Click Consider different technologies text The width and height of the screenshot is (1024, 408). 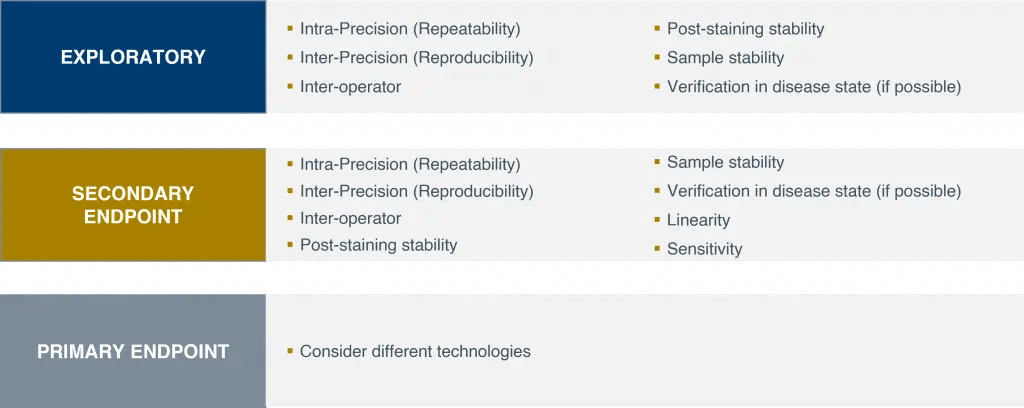click(x=415, y=351)
